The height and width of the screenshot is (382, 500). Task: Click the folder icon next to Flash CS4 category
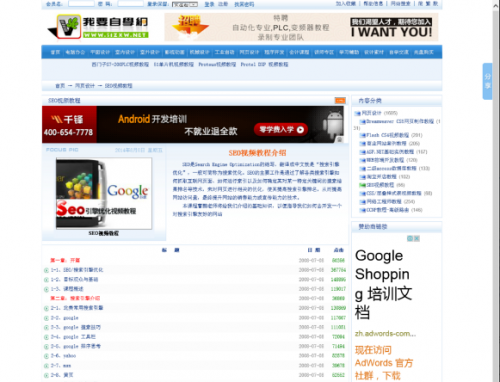(363, 135)
